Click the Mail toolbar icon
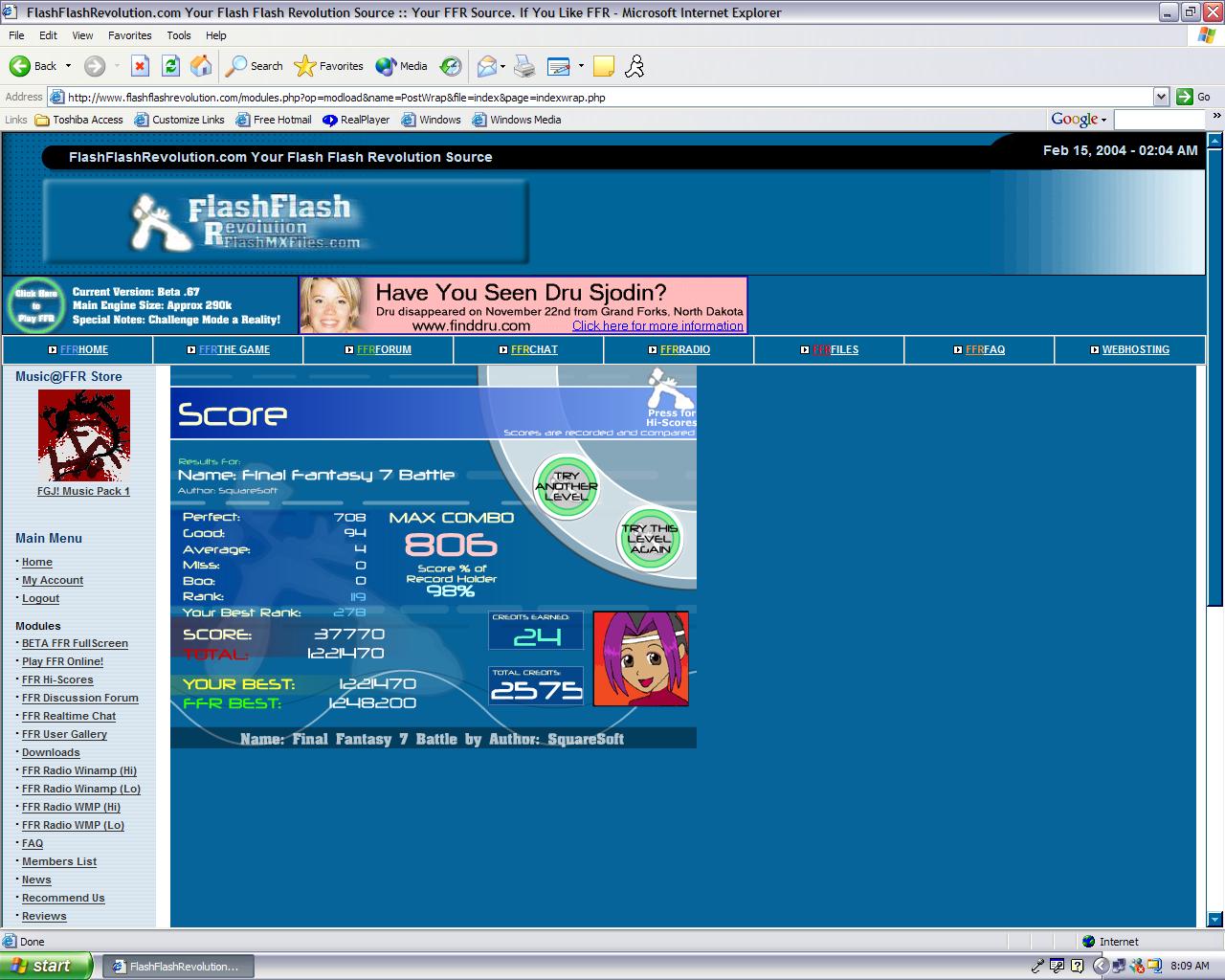 tap(487, 66)
